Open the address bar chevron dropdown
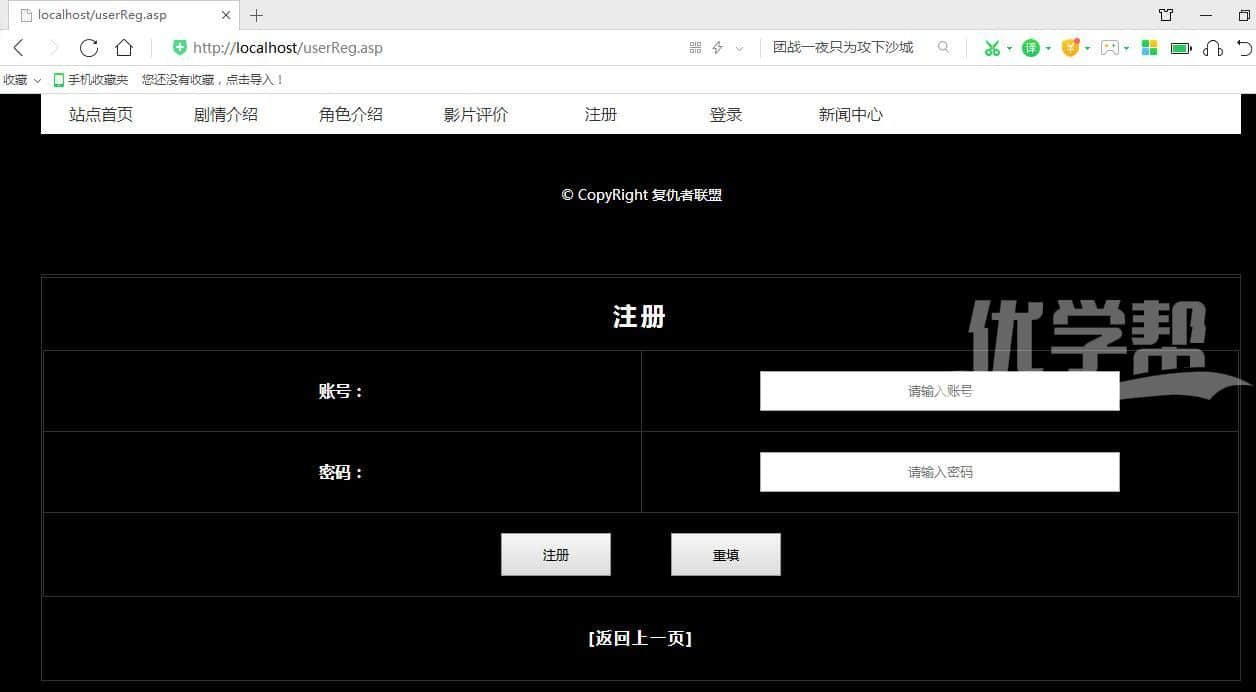The width and height of the screenshot is (1256, 692). coord(739,48)
